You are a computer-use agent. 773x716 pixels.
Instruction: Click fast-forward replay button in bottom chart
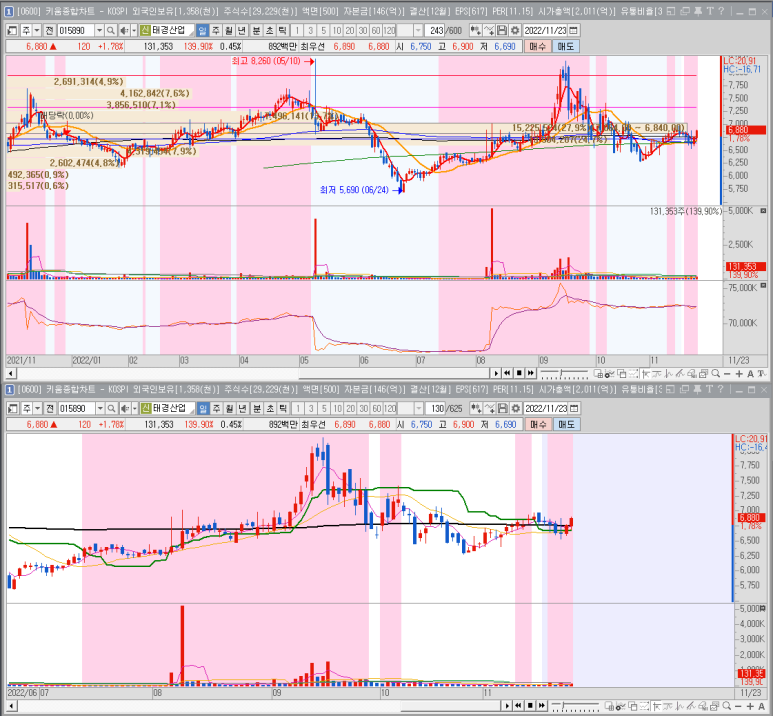tap(542, 706)
